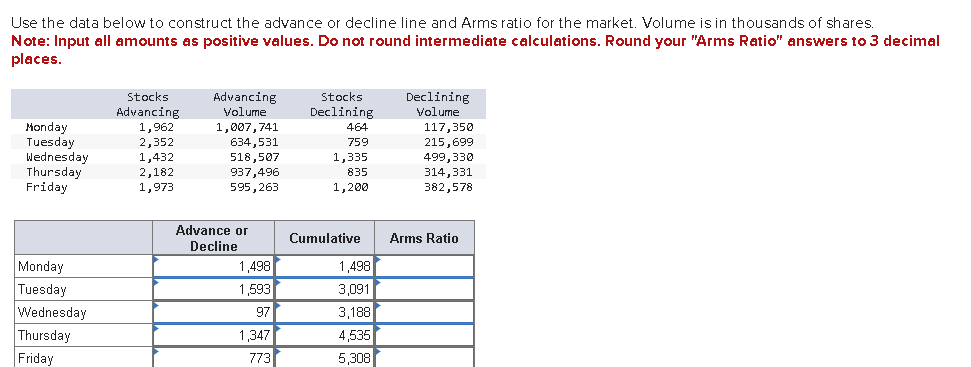
Task: Click Tuesday advancing volume 634,531
Action: [254, 142]
